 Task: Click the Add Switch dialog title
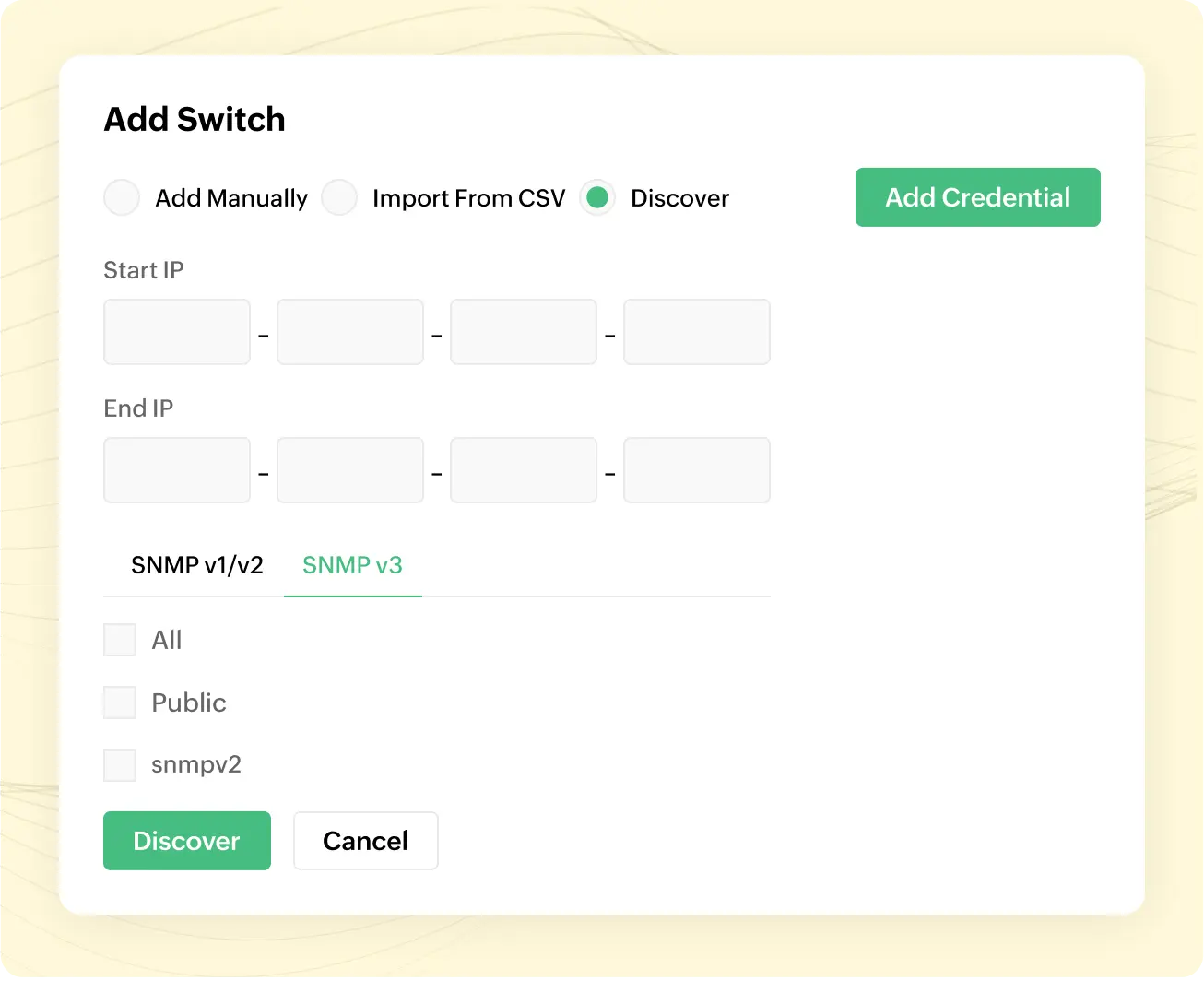(x=194, y=119)
